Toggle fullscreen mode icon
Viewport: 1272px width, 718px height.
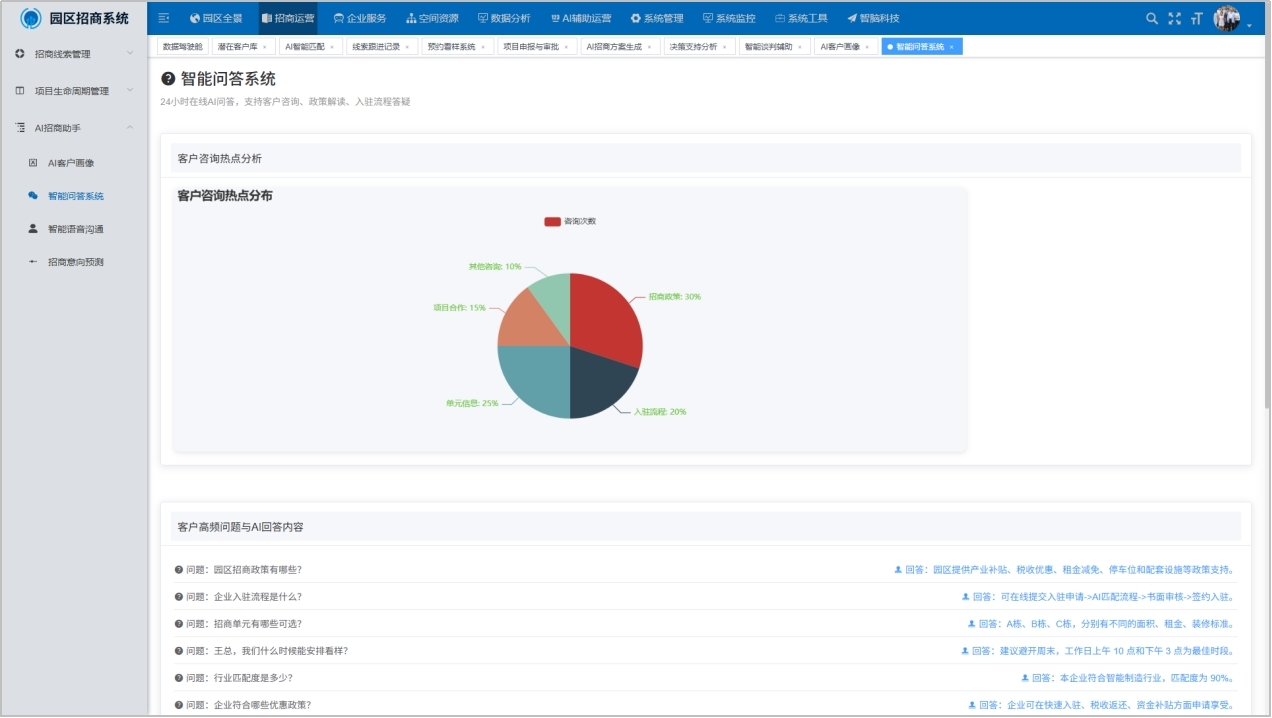tap(1175, 18)
